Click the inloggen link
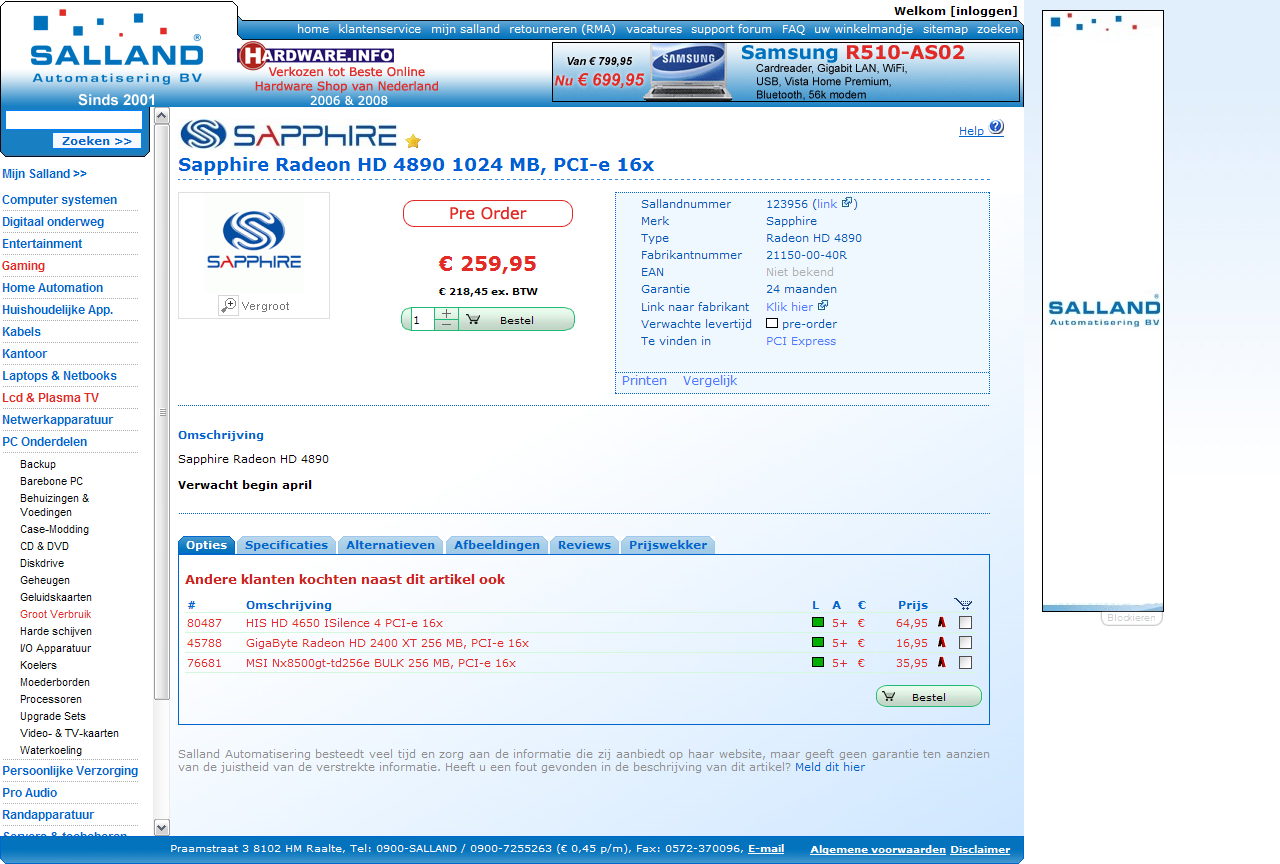Viewport: 1280px width, 864px height. [x=984, y=11]
